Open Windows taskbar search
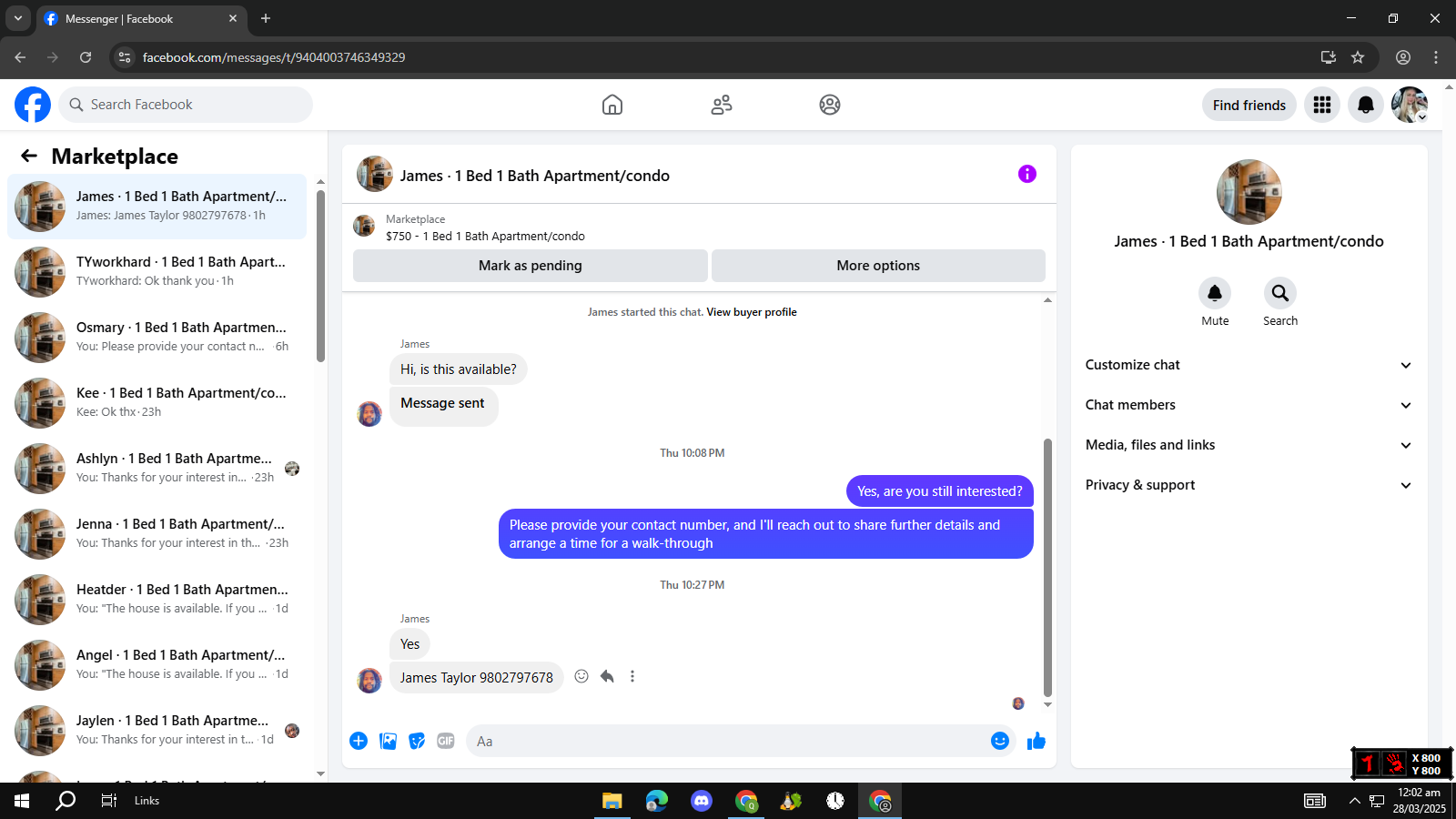The image size is (1456, 819). click(x=66, y=801)
